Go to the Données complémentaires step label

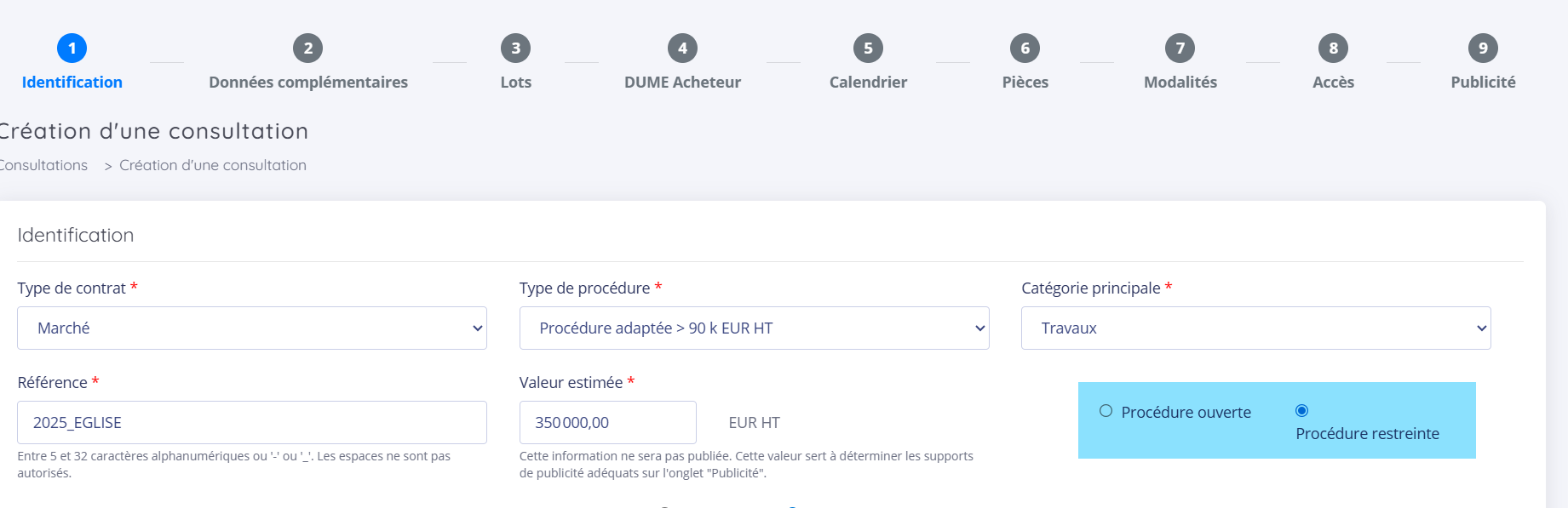pyautogui.click(x=308, y=83)
